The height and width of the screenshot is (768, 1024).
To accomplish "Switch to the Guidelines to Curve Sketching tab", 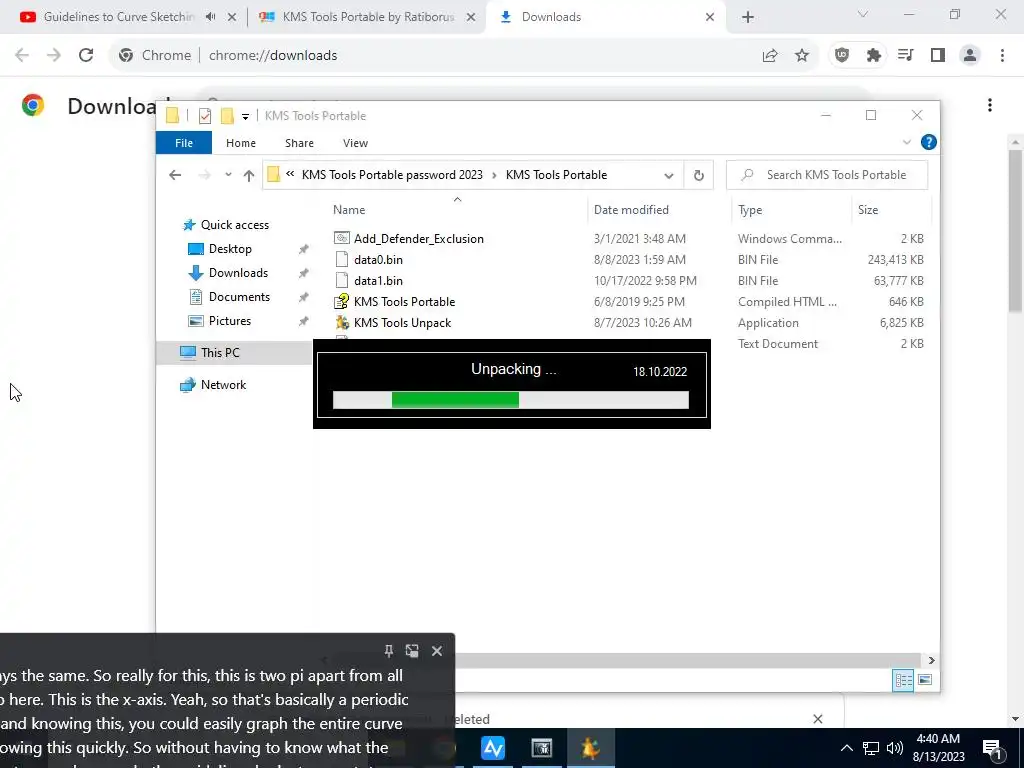I will [x=118, y=18].
